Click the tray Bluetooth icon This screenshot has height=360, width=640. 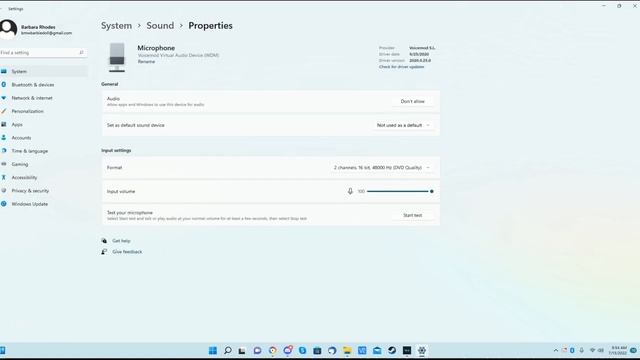pyautogui.click(x=572, y=350)
